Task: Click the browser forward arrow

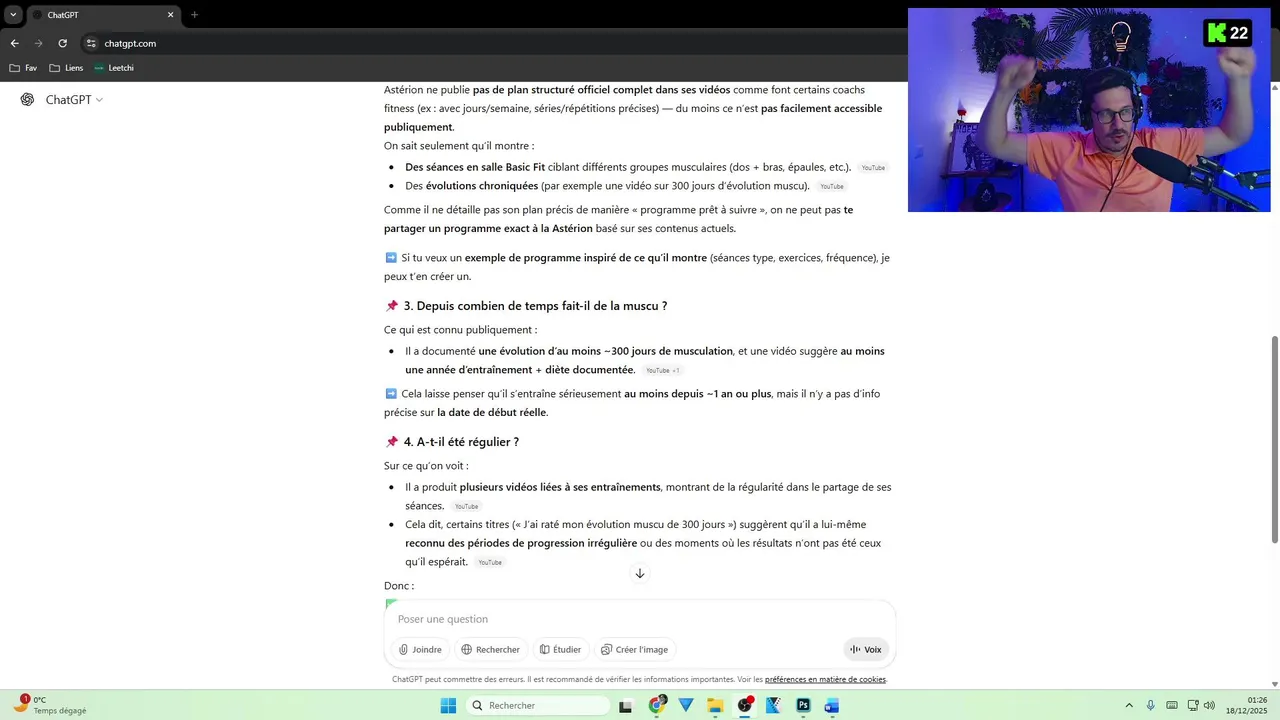Action: tap(38, 43)
